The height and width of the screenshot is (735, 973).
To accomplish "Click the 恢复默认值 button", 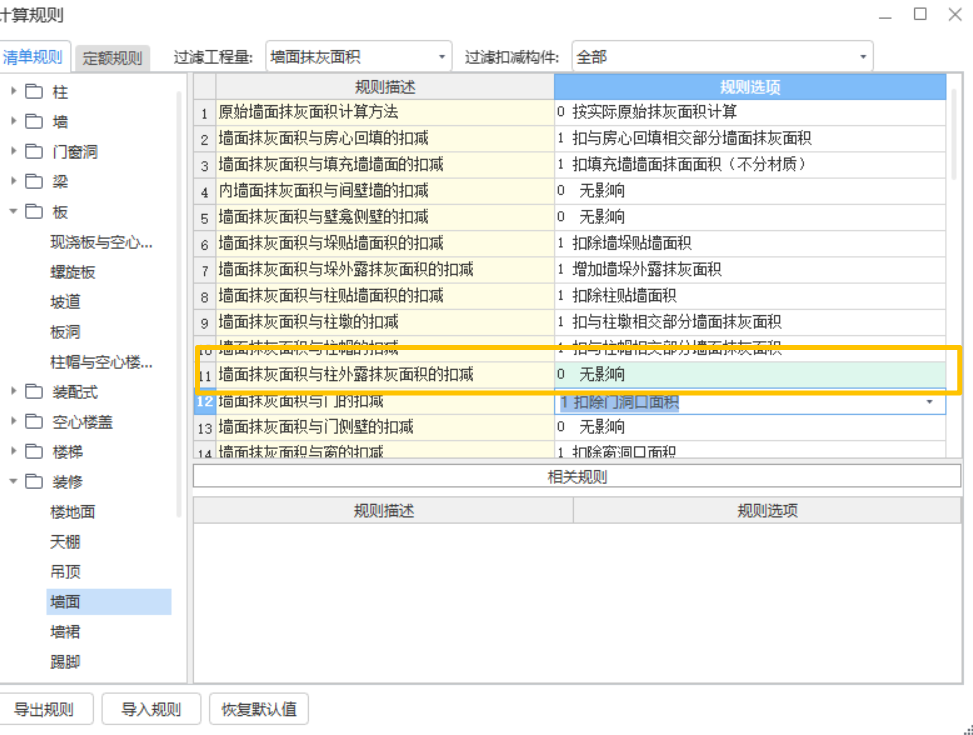I will [x=259, y=709].
